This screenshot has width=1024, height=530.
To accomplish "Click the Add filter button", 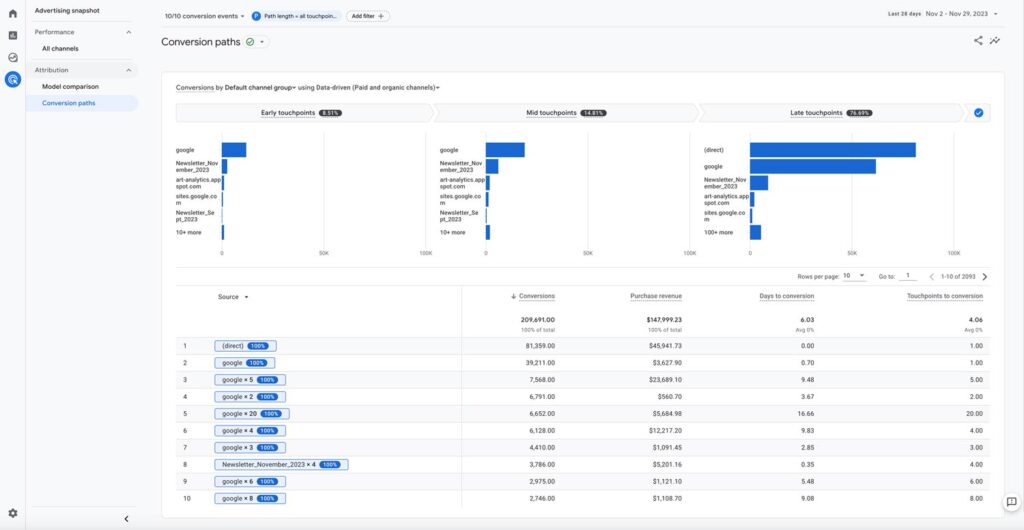I will pos(368,16).
